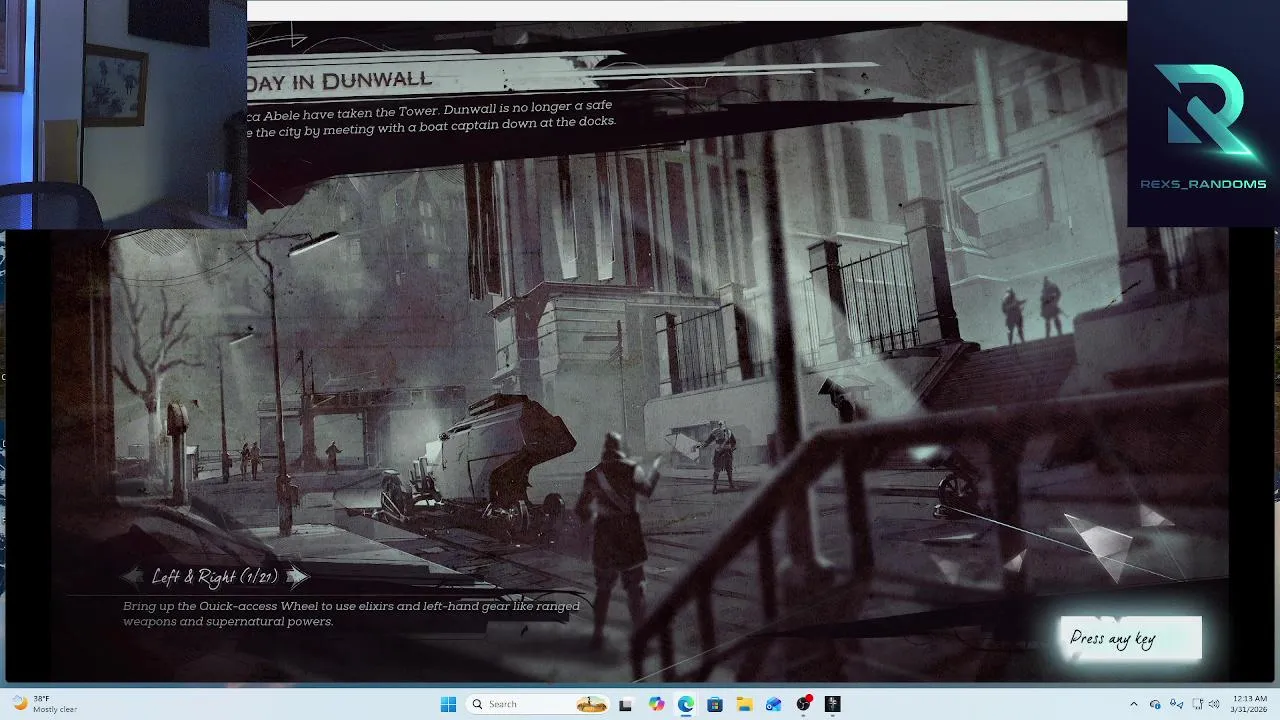
Task: Open Microsoft Store from the taskbar
Action: click(x=715, y=704)
